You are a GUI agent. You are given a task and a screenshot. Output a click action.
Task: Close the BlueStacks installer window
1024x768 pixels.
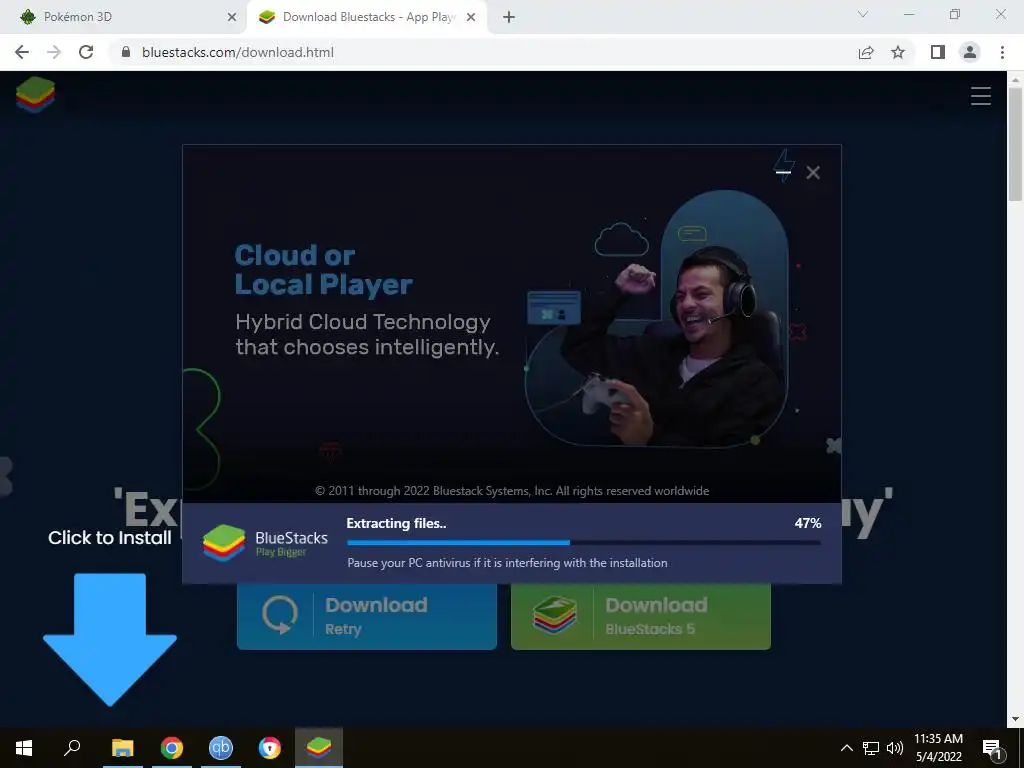[813, 172]
